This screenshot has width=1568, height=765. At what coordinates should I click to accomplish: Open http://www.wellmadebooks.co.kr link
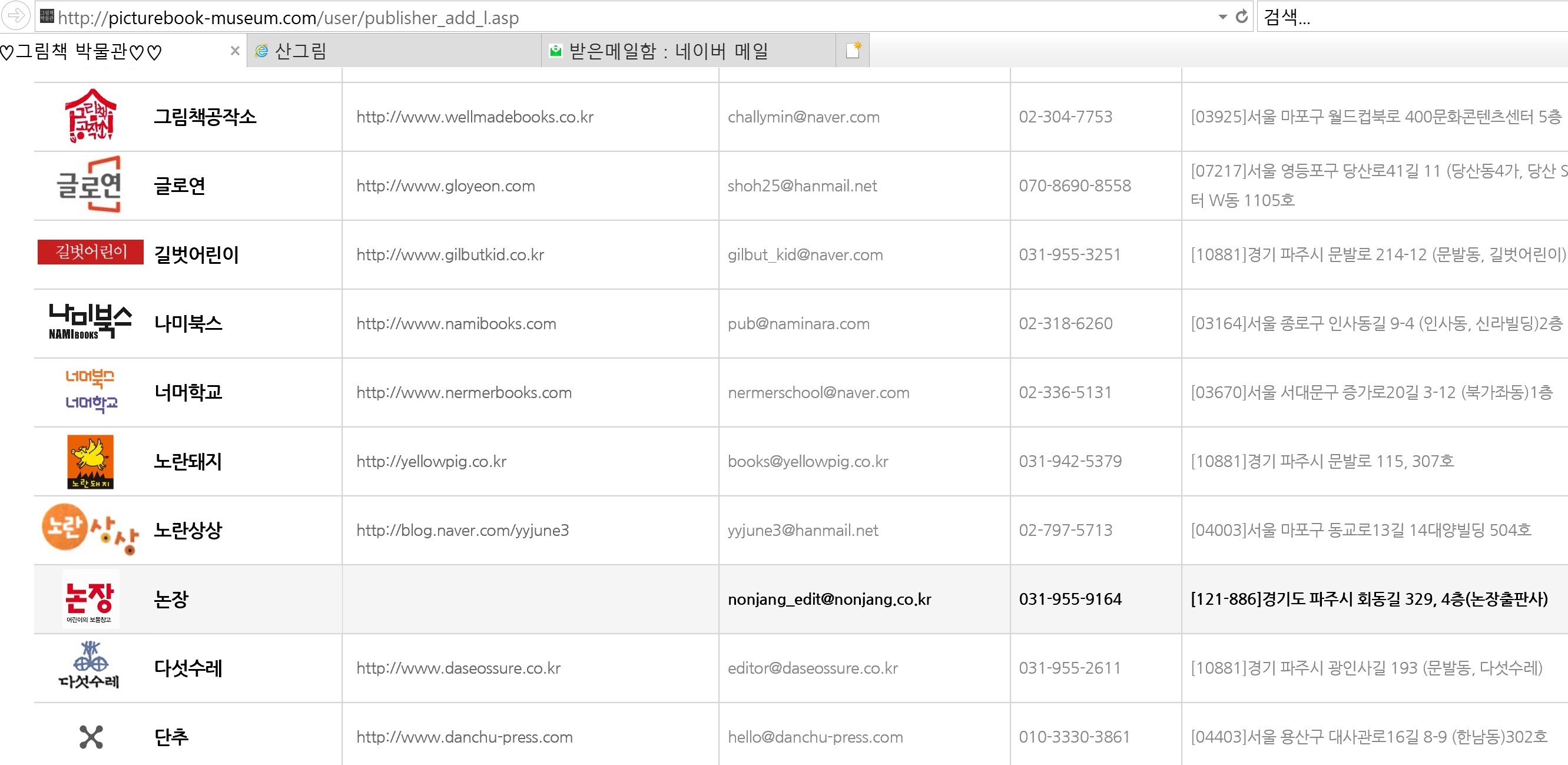coord(475,117)
